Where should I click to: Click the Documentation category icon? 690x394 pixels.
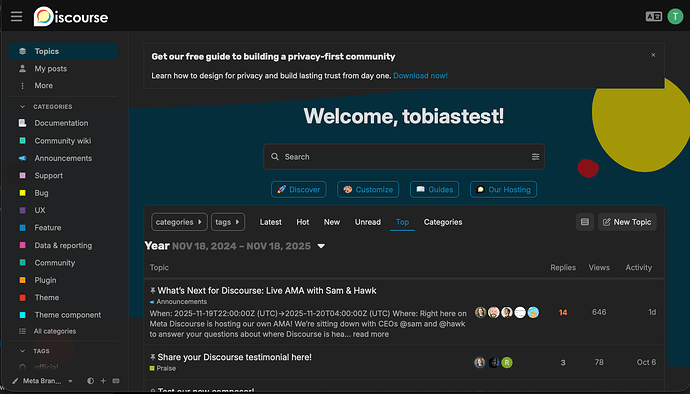pyautogui.click(x=22, y=123)
